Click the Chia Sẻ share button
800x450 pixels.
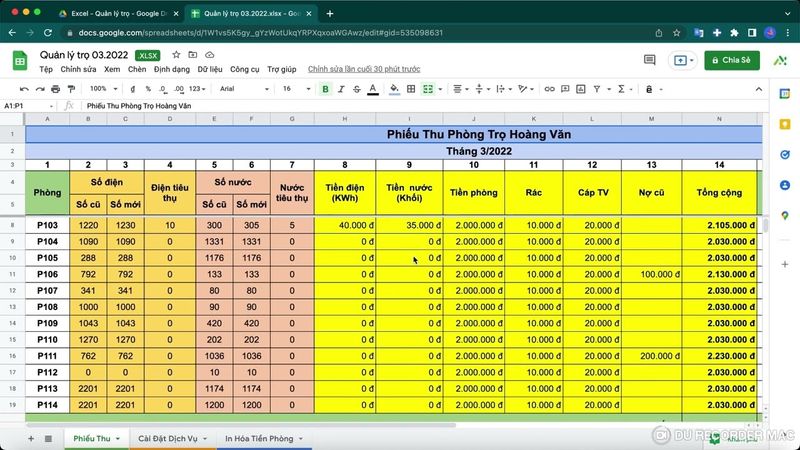click(732, 60)
